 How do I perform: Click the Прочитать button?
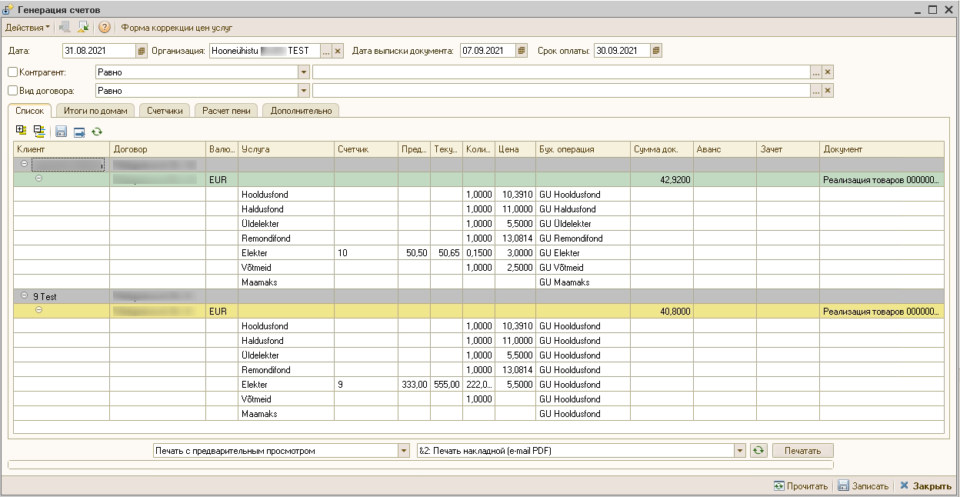click(801, 486)
